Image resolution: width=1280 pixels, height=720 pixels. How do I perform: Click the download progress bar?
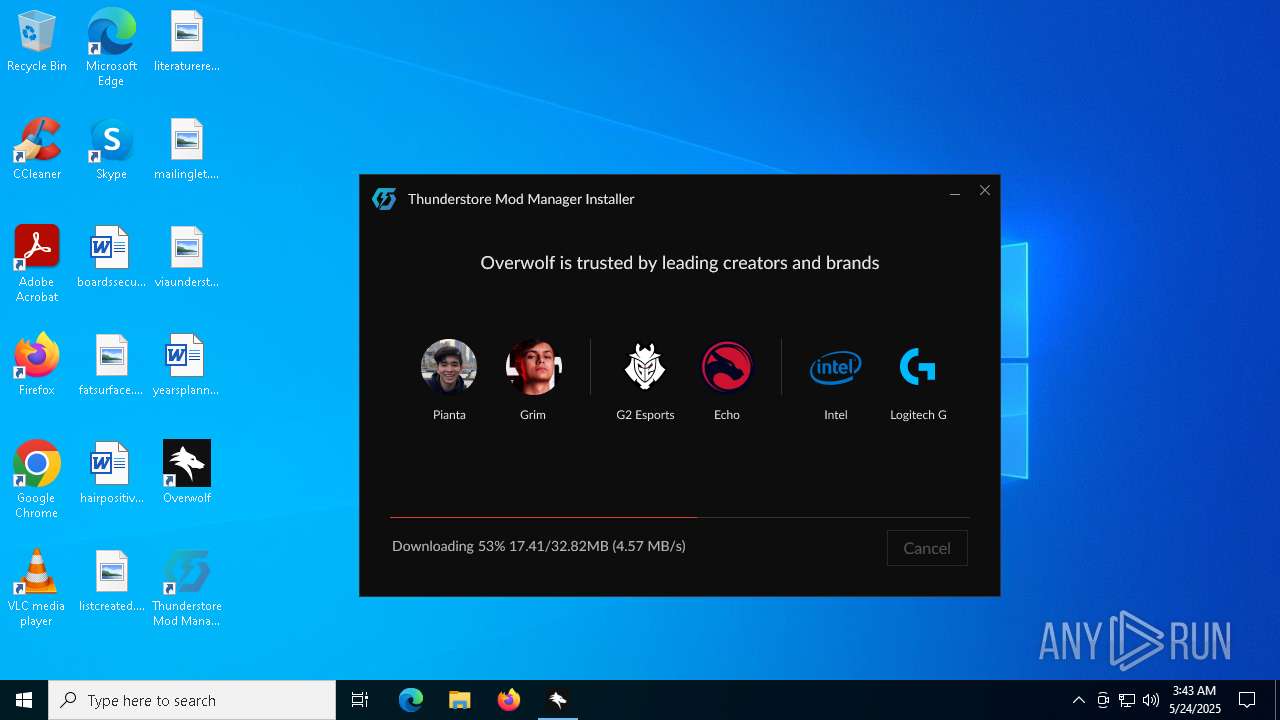[680, 517]
